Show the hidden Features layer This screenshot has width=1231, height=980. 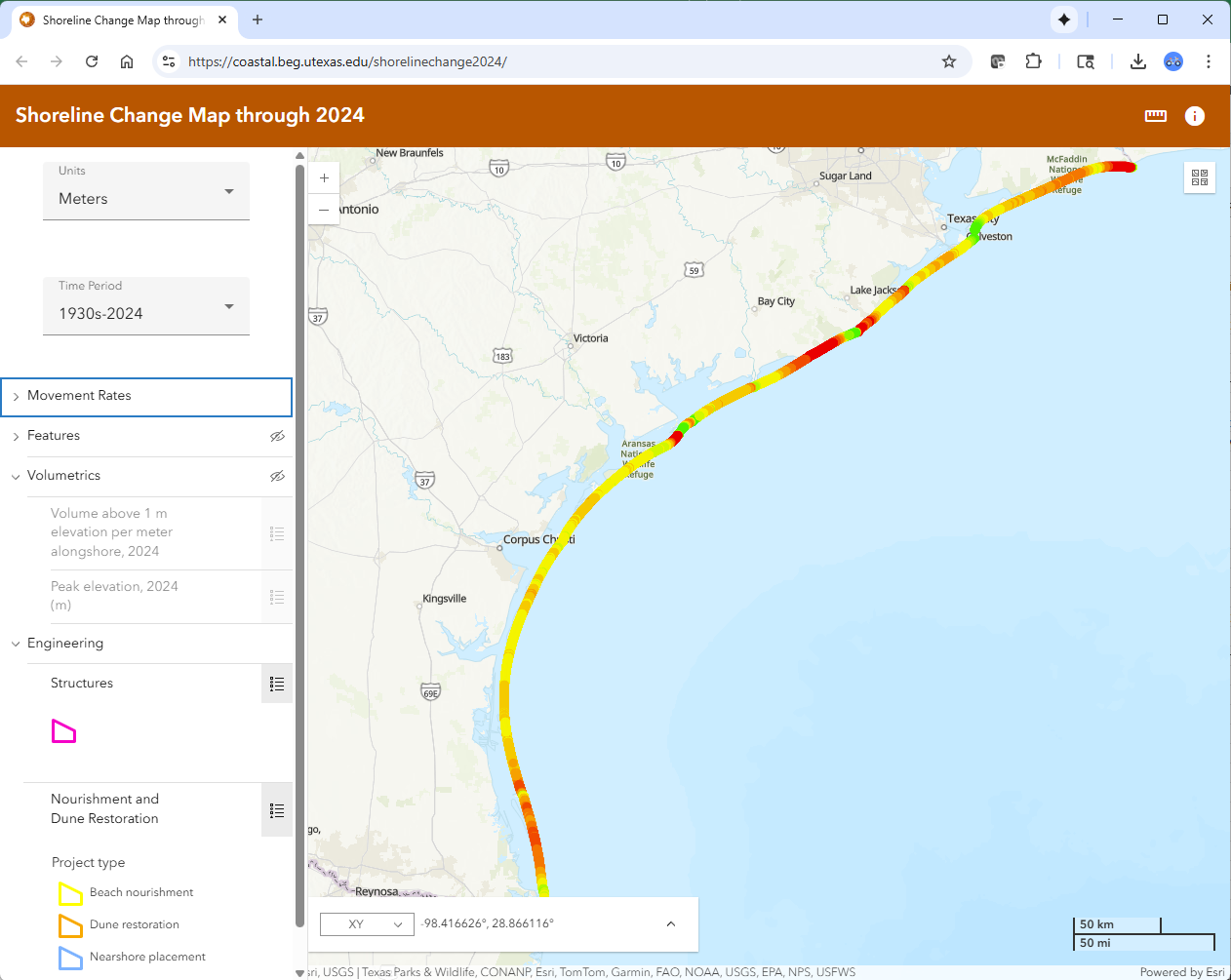click(278, 436)
